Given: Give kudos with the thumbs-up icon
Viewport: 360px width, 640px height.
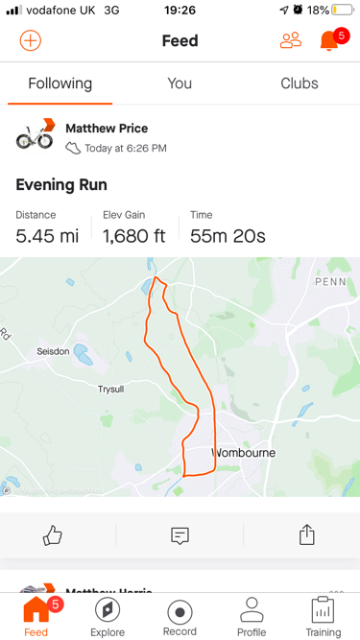Looking at the screenshot, I should tap(53, 535).
